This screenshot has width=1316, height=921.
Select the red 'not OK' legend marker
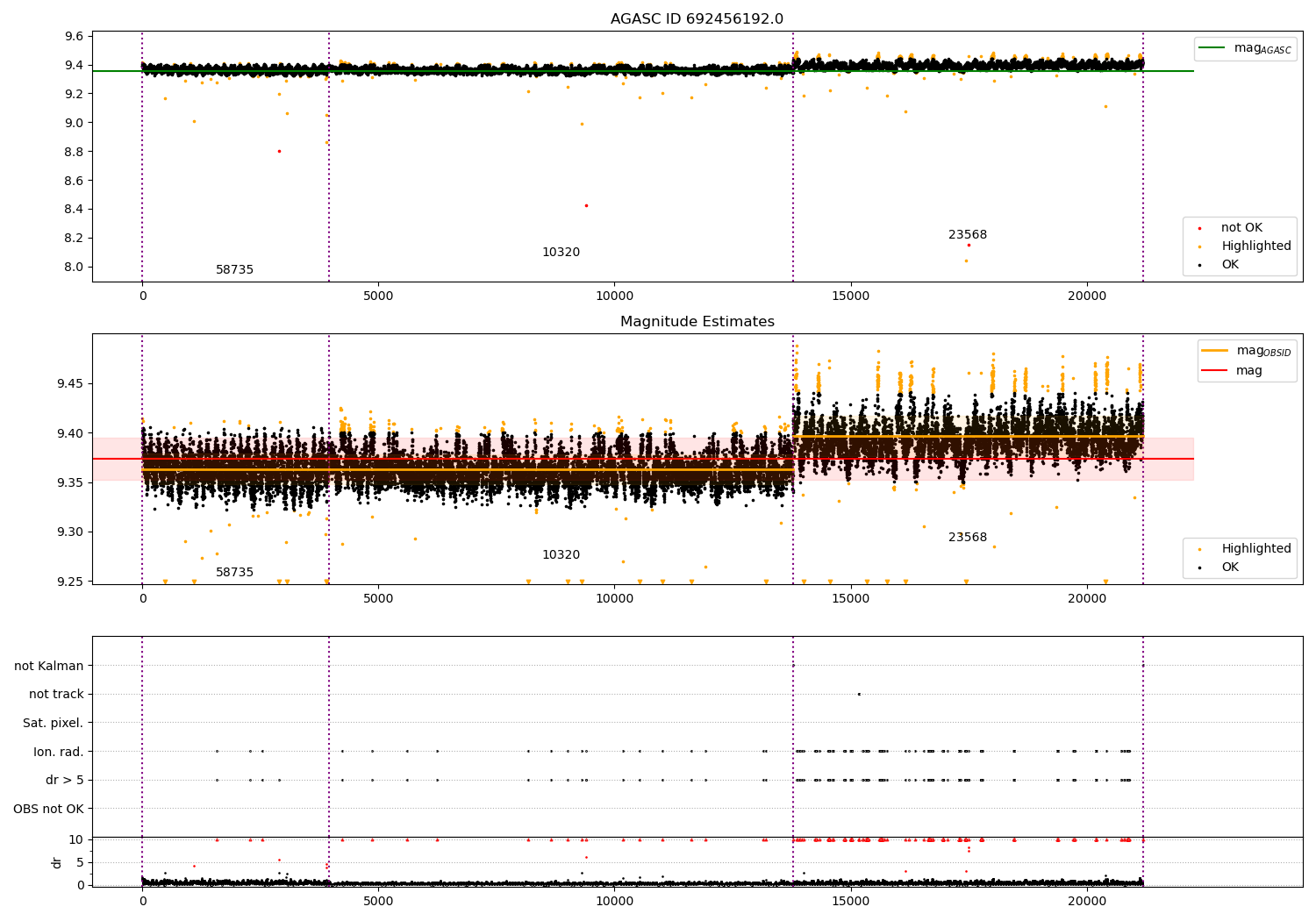click(x=1199, y=228)
